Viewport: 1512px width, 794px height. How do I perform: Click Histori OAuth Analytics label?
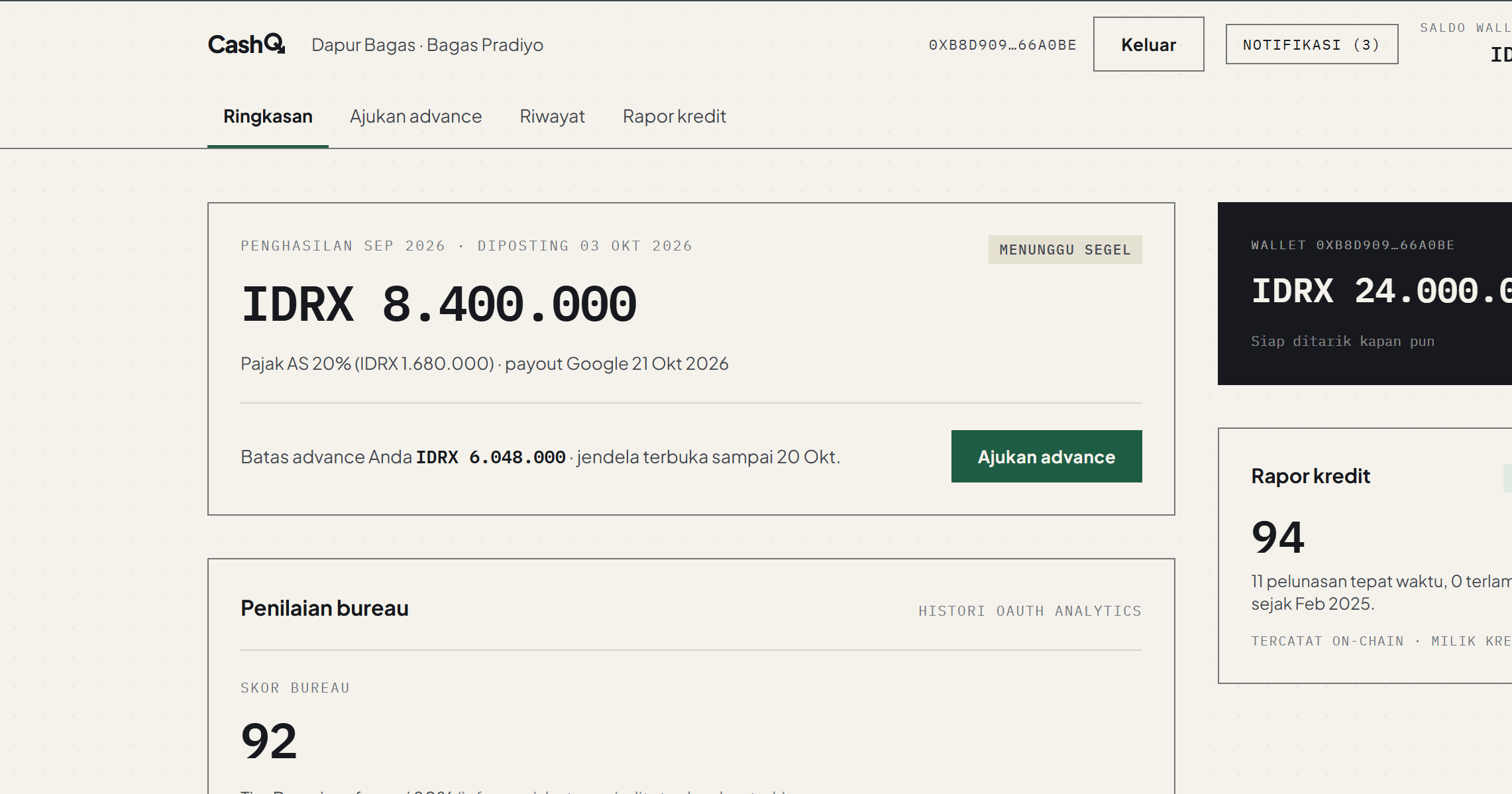1030,611
